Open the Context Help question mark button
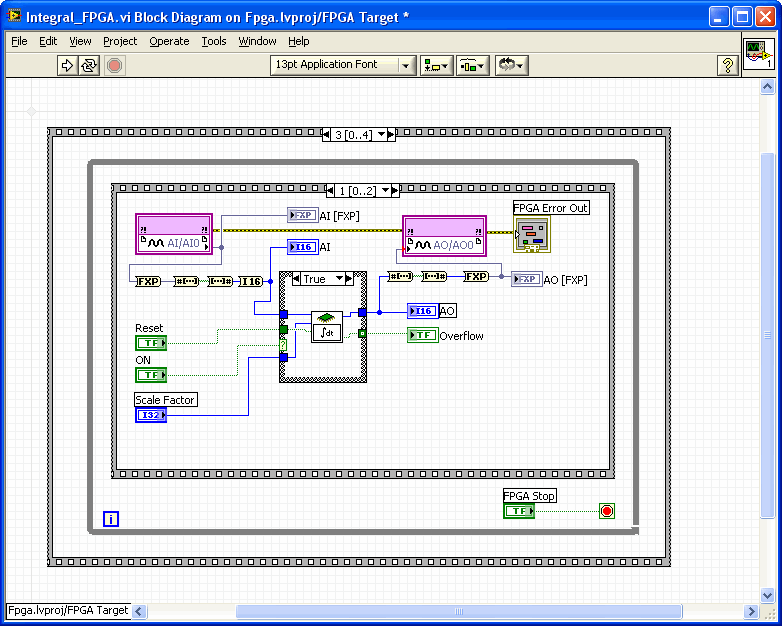782x626 pixels. pyautogui.click(x=728, y=65)
